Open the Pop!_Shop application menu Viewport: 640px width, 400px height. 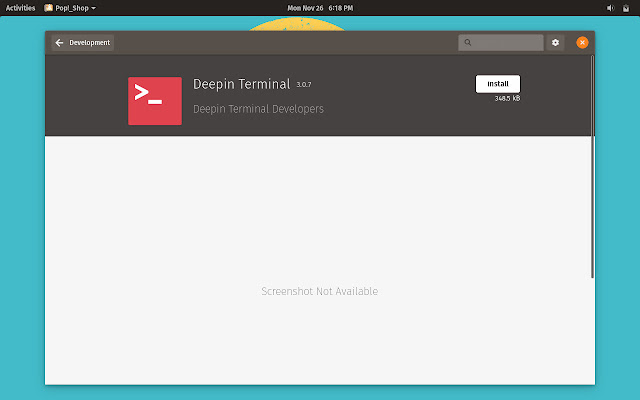(70, 8)
